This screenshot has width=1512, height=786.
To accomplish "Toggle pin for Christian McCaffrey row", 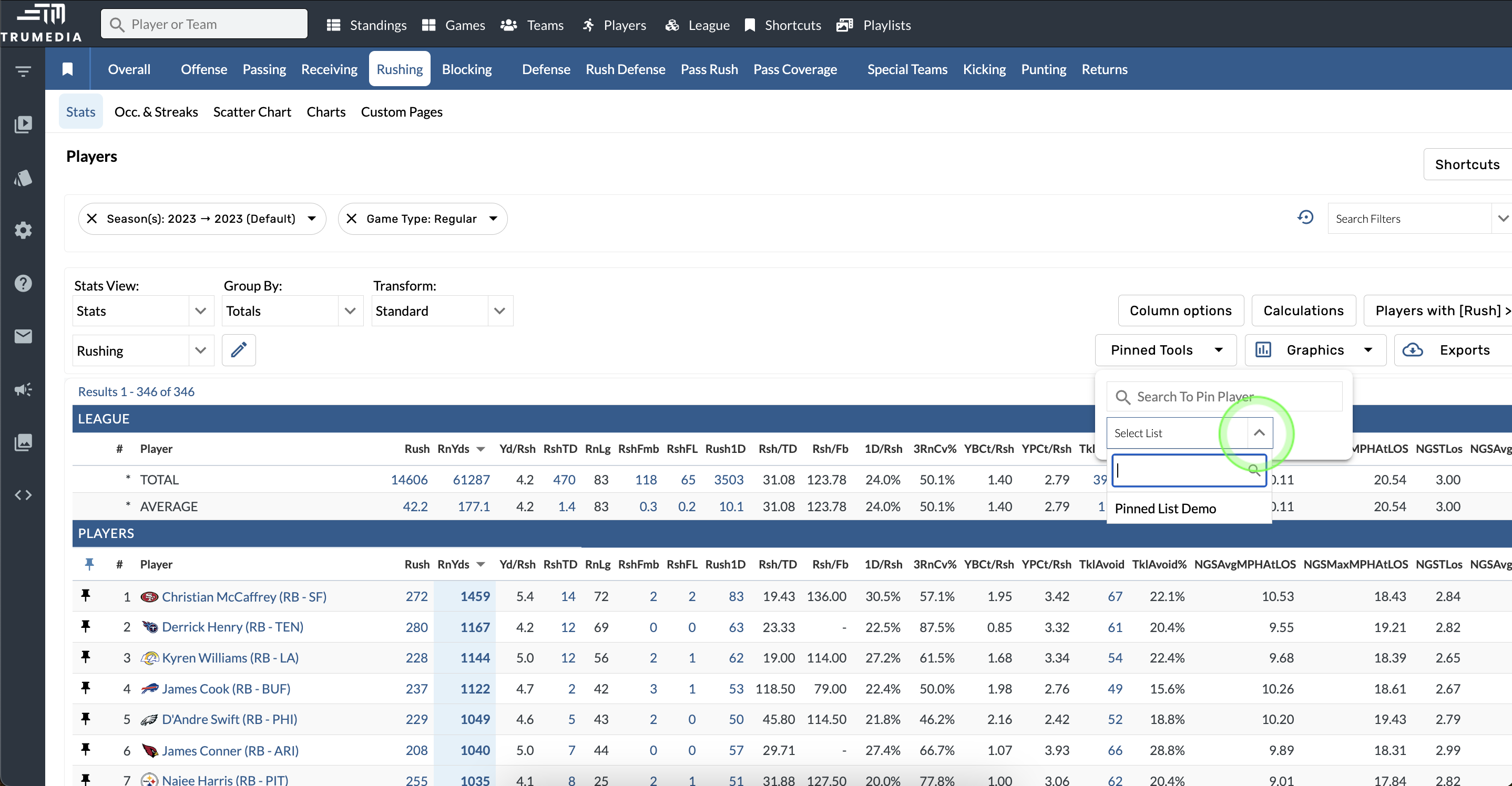I will (x=86, y=596).
